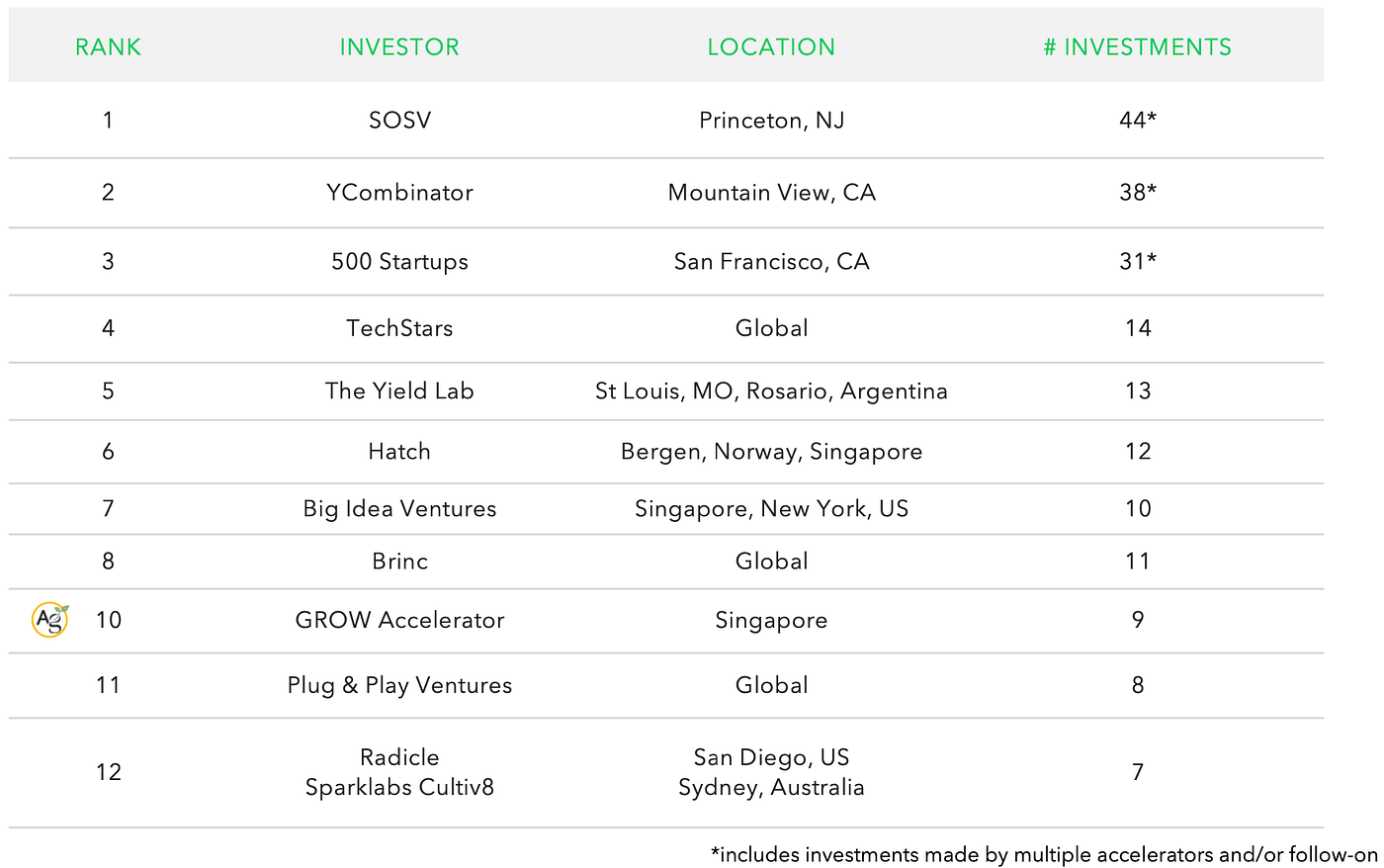Click YCombinator in the investor column

click(x=399, y=193)
